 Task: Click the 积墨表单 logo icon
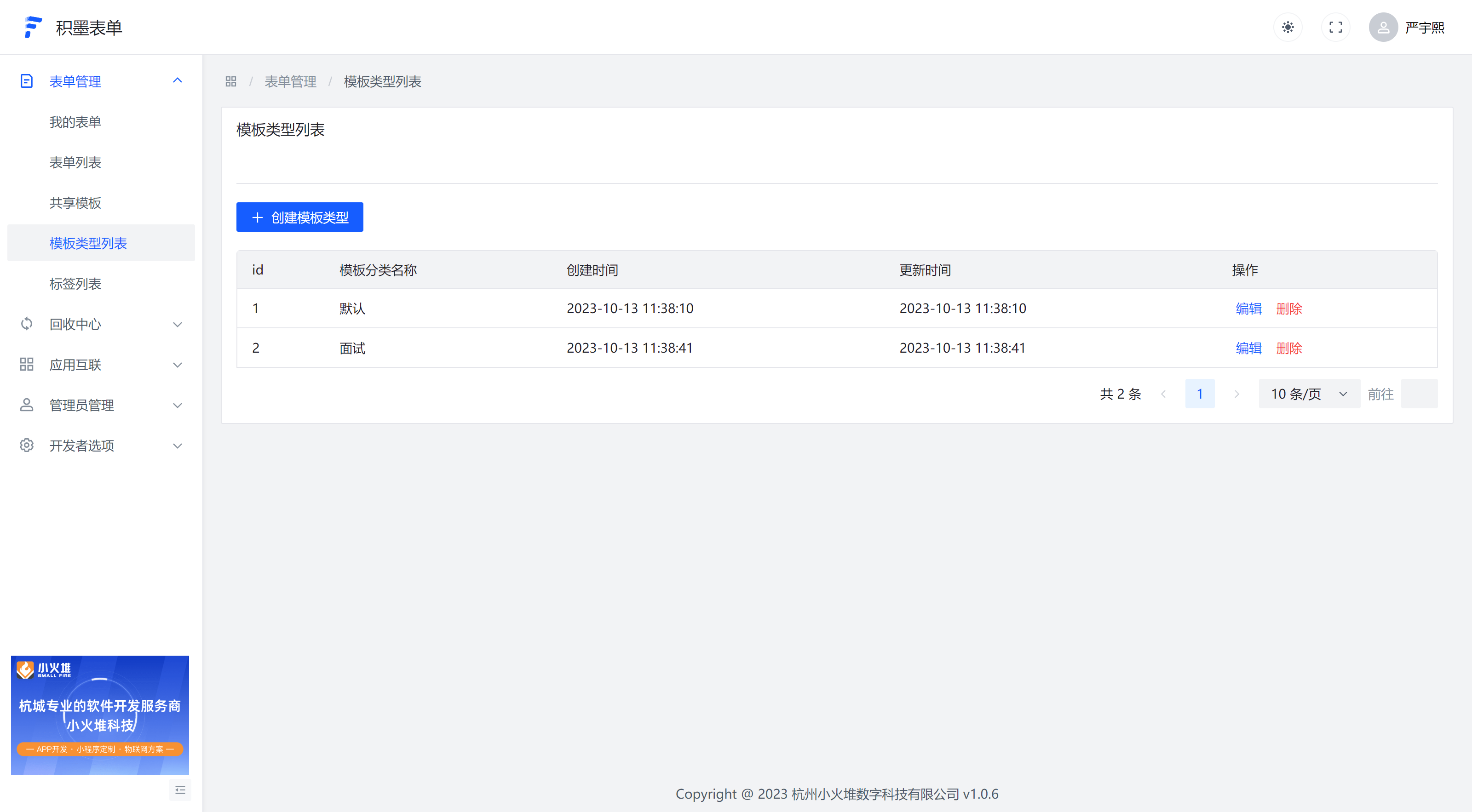[33, 28]
